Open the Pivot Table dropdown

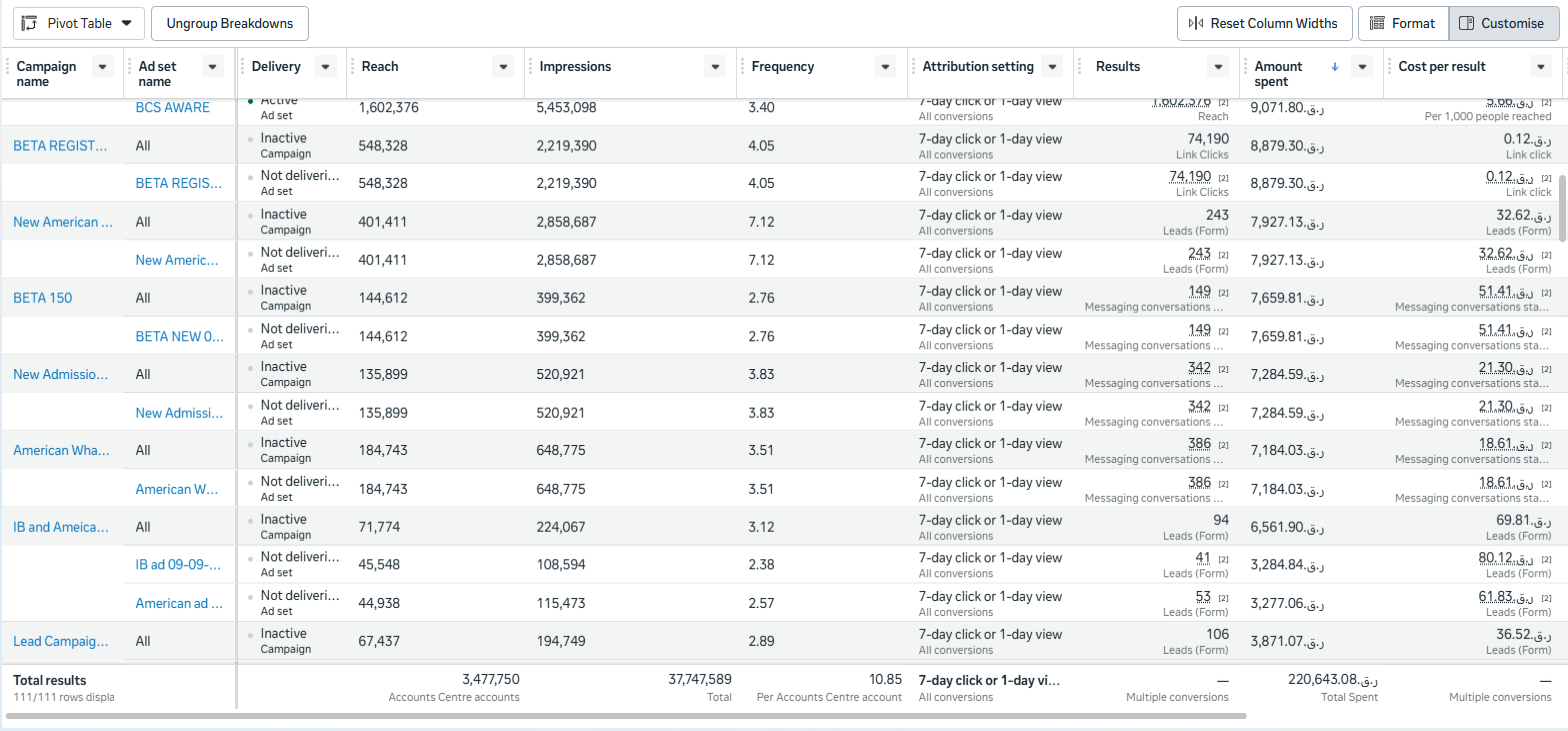(x=126, y=23)
